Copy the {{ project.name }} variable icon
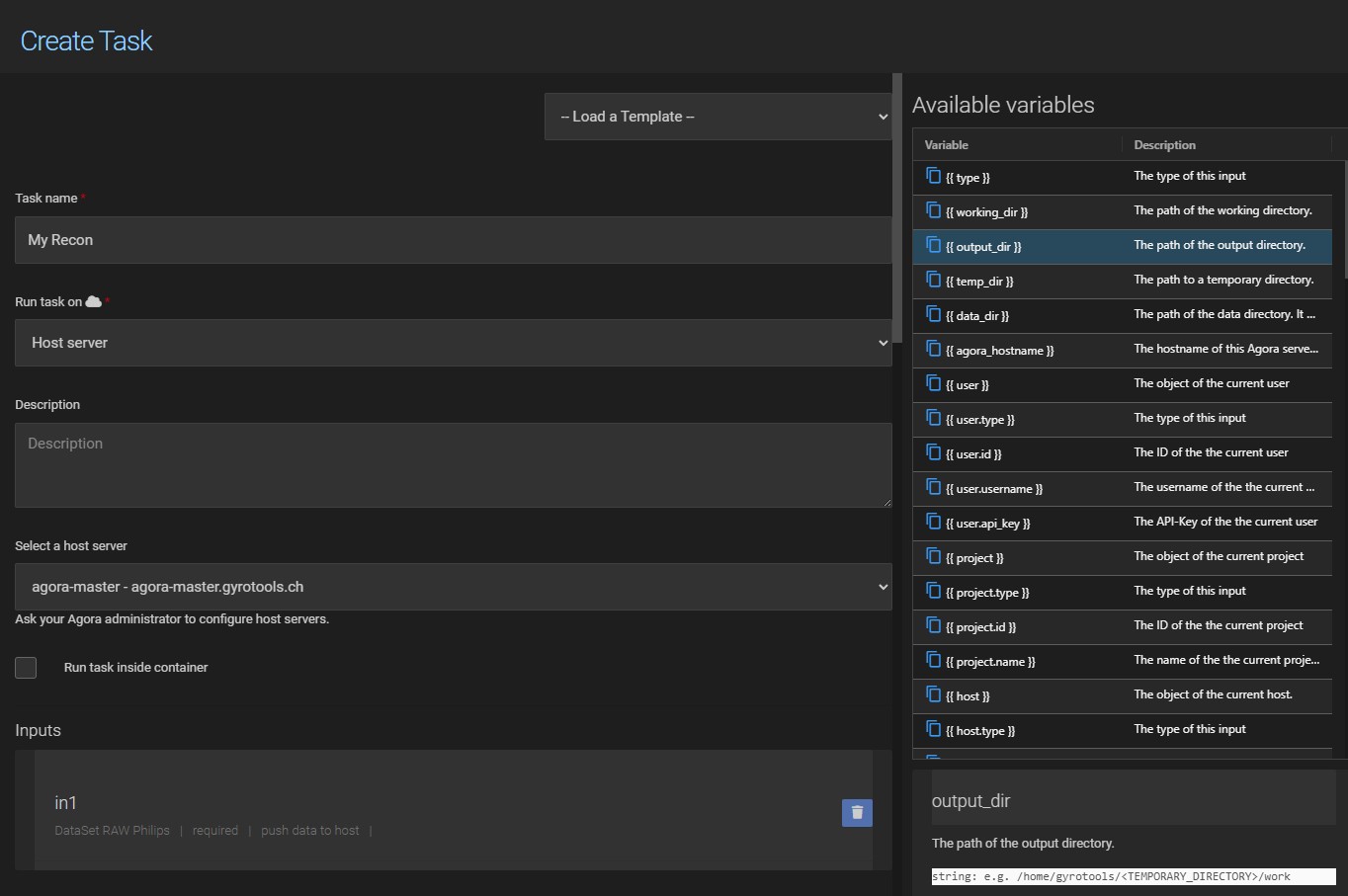The image size is (1348, 896). pos(933,660)
